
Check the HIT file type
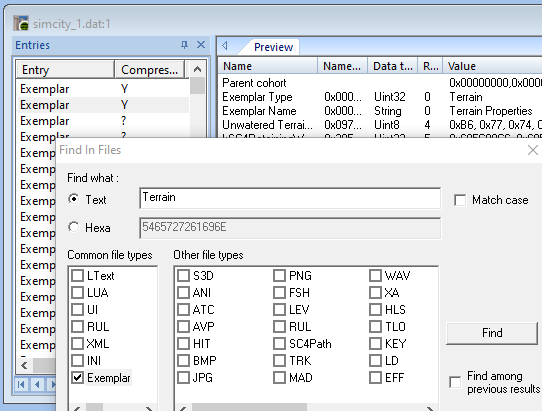[183, 344]
